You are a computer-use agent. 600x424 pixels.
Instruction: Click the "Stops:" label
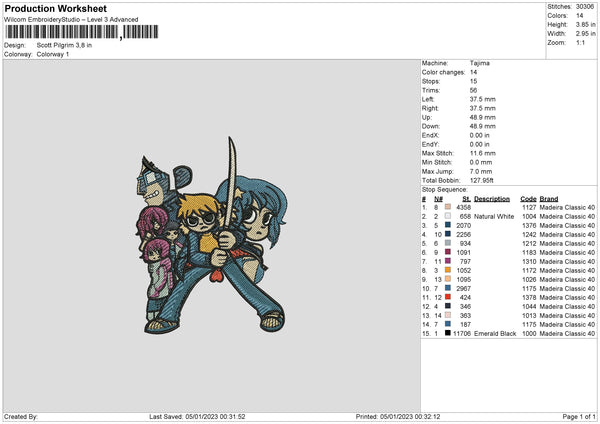(430, 82)
